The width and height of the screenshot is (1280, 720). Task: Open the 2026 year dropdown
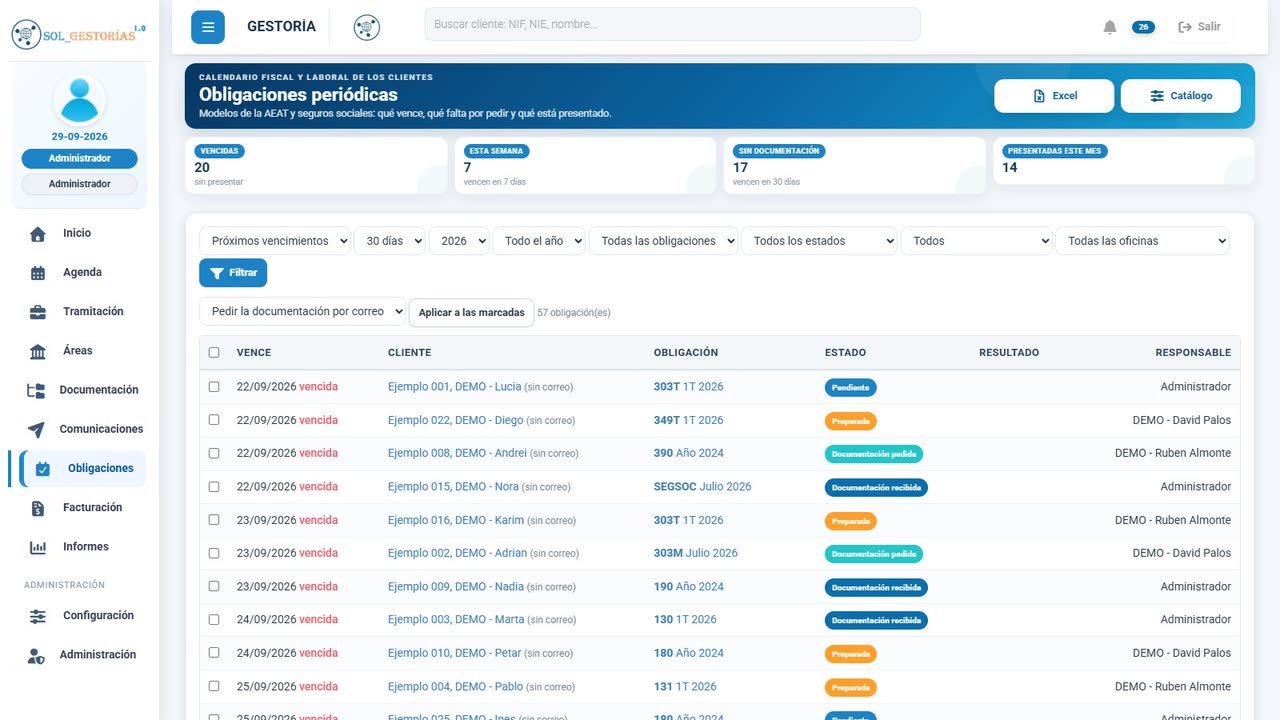459,241
